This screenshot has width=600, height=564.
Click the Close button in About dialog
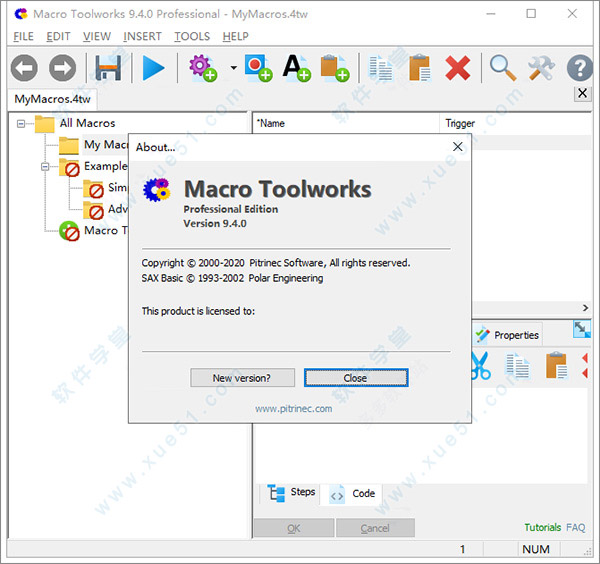[x=355, y=378]
